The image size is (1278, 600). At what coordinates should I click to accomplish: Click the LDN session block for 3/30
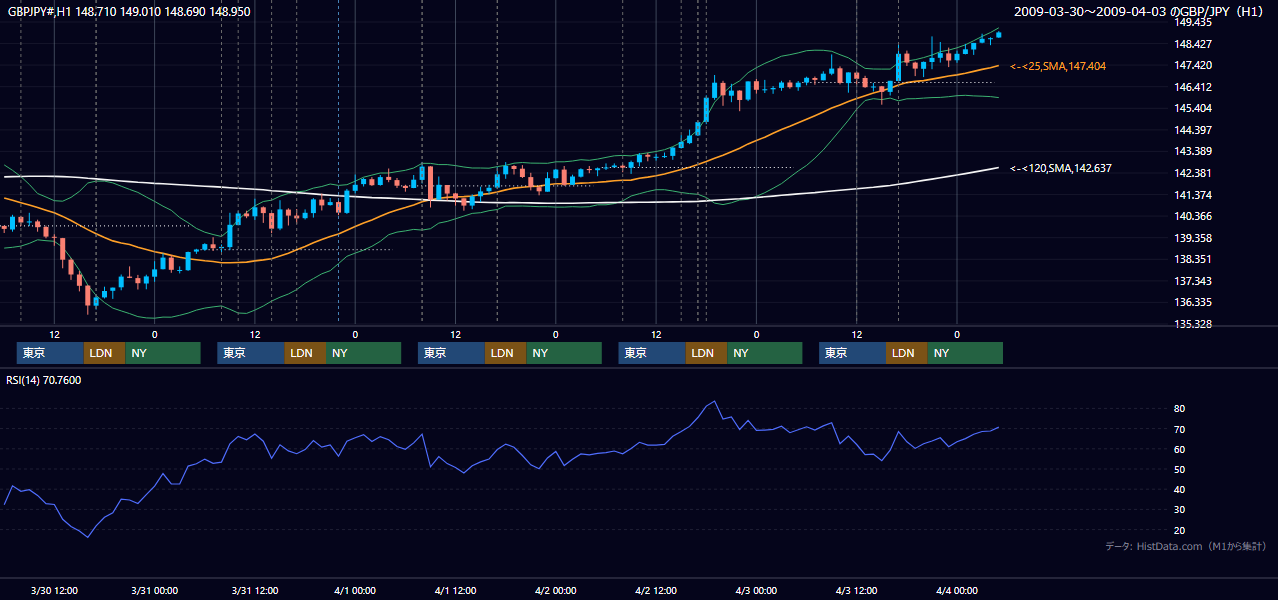(x=104, y=353)
